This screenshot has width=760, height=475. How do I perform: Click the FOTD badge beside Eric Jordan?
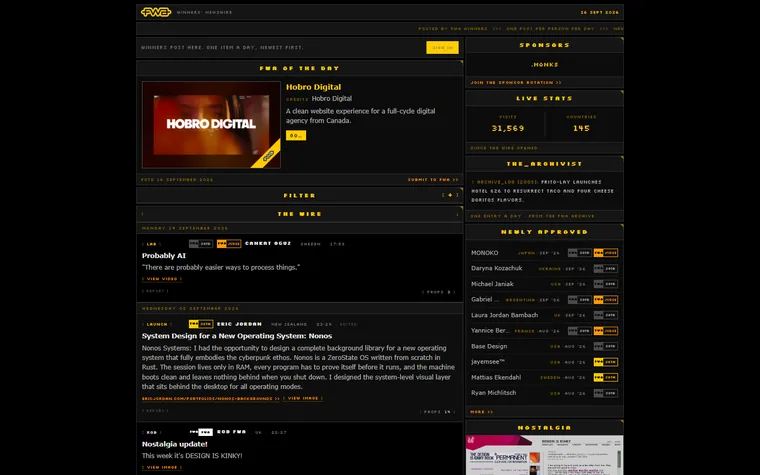(x=201, y=324)
